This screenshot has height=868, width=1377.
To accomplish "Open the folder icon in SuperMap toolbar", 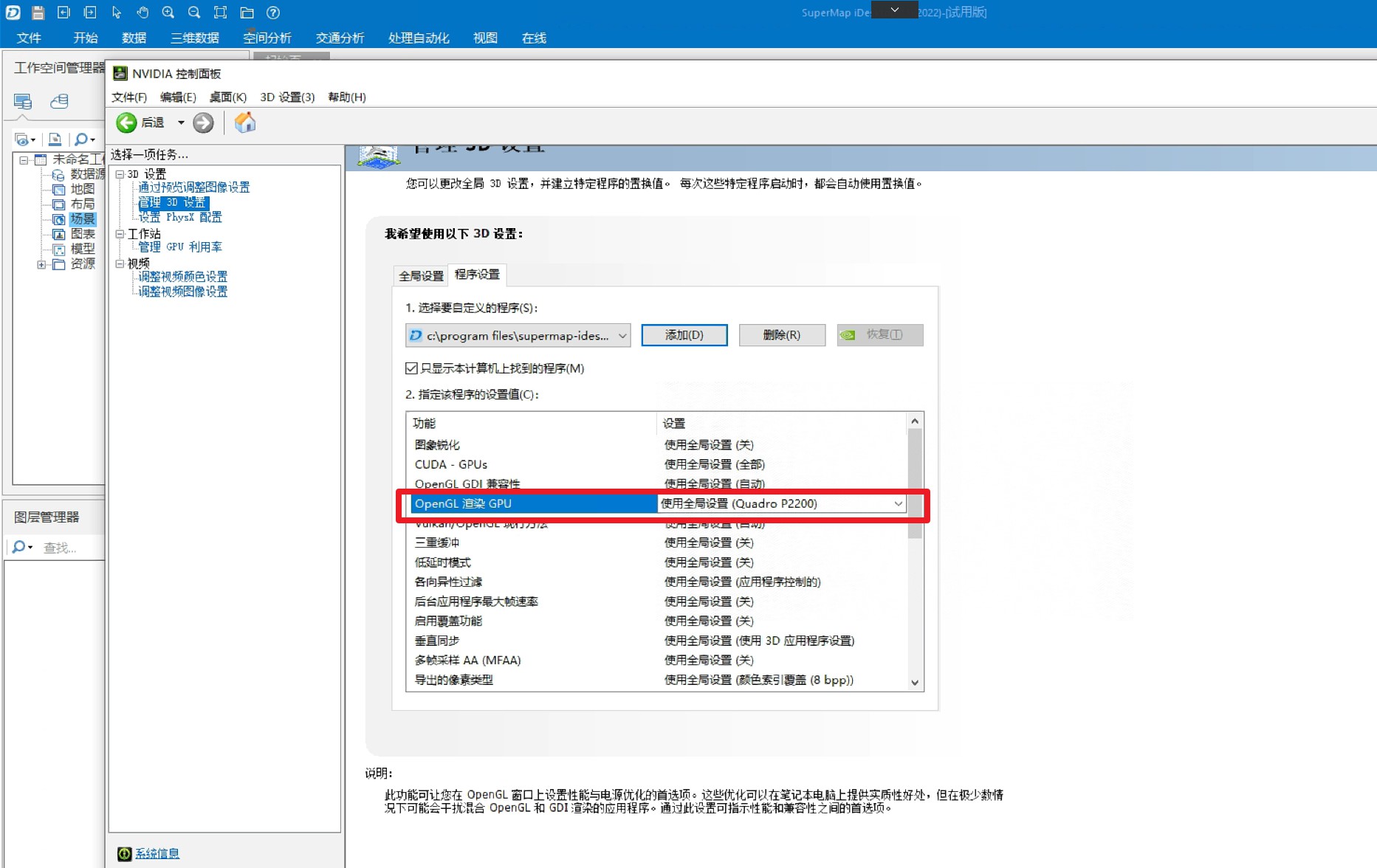I will tap(247, 13).
